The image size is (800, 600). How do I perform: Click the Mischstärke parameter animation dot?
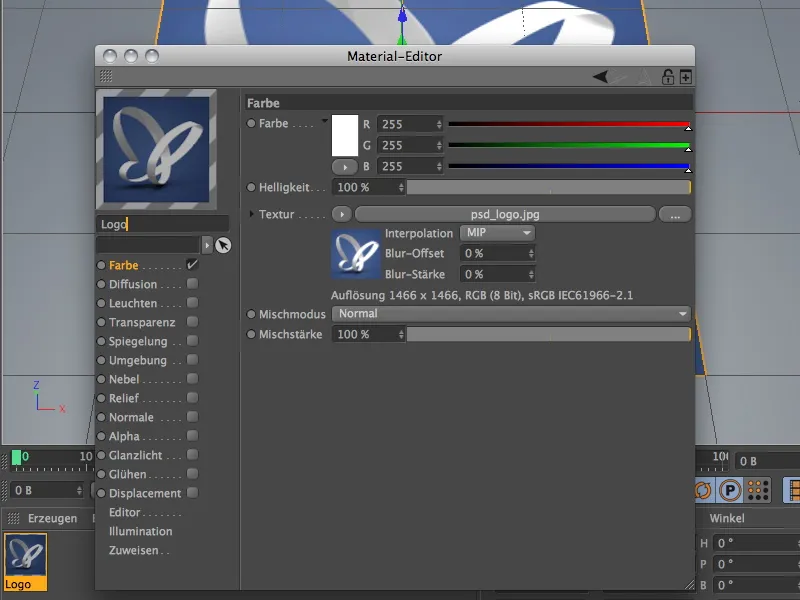(251, 335)
